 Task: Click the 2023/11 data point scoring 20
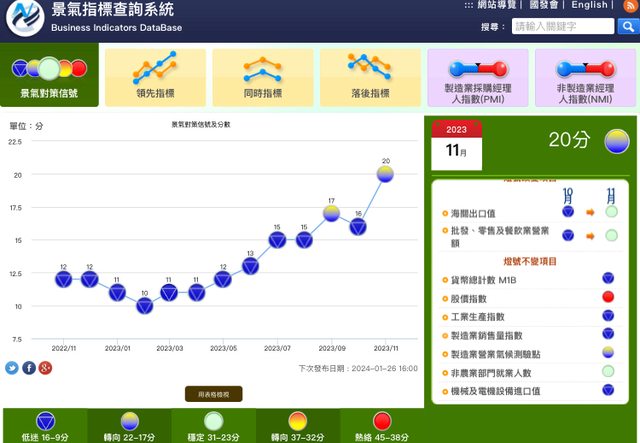[385, 175]
